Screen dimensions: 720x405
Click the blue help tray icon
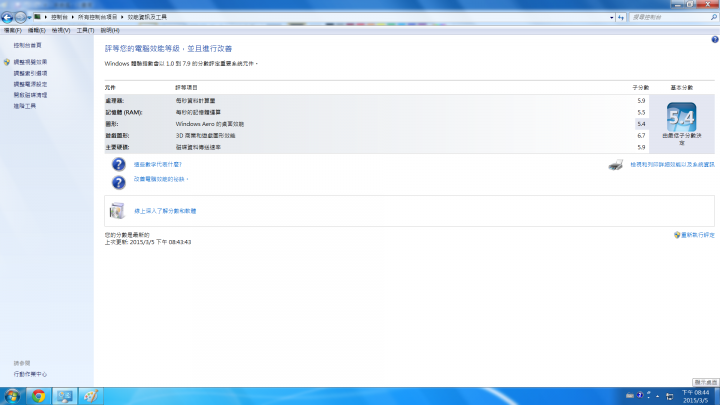pyautogui.click(x=640, y=395)
